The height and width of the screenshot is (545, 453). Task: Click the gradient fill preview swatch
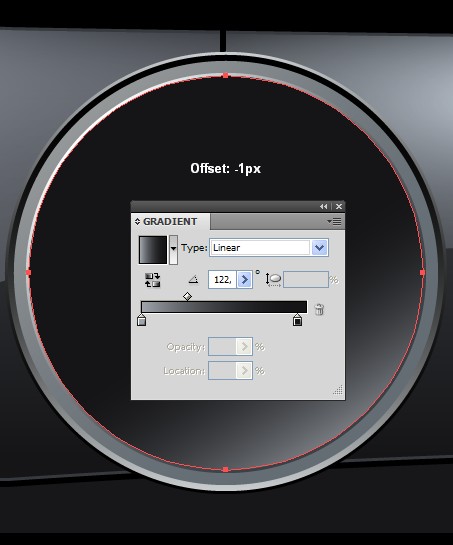[x=153, y=250]
